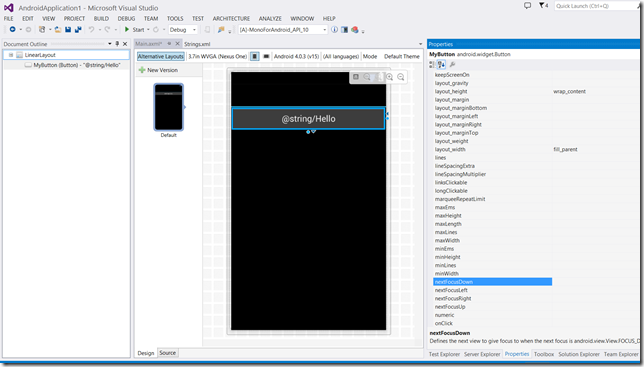Open the ANALYZE menu
644x367 pixels.
coord(270,18)
